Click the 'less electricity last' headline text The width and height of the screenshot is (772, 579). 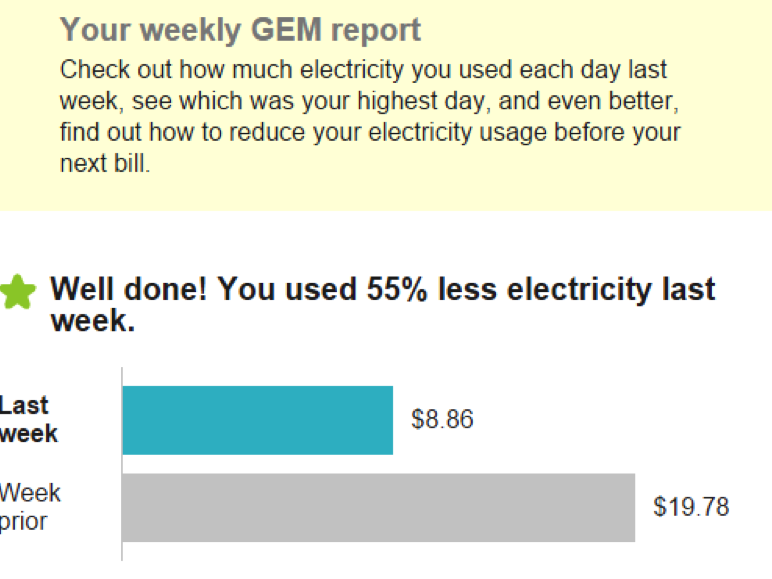click(x=577, y=289)
